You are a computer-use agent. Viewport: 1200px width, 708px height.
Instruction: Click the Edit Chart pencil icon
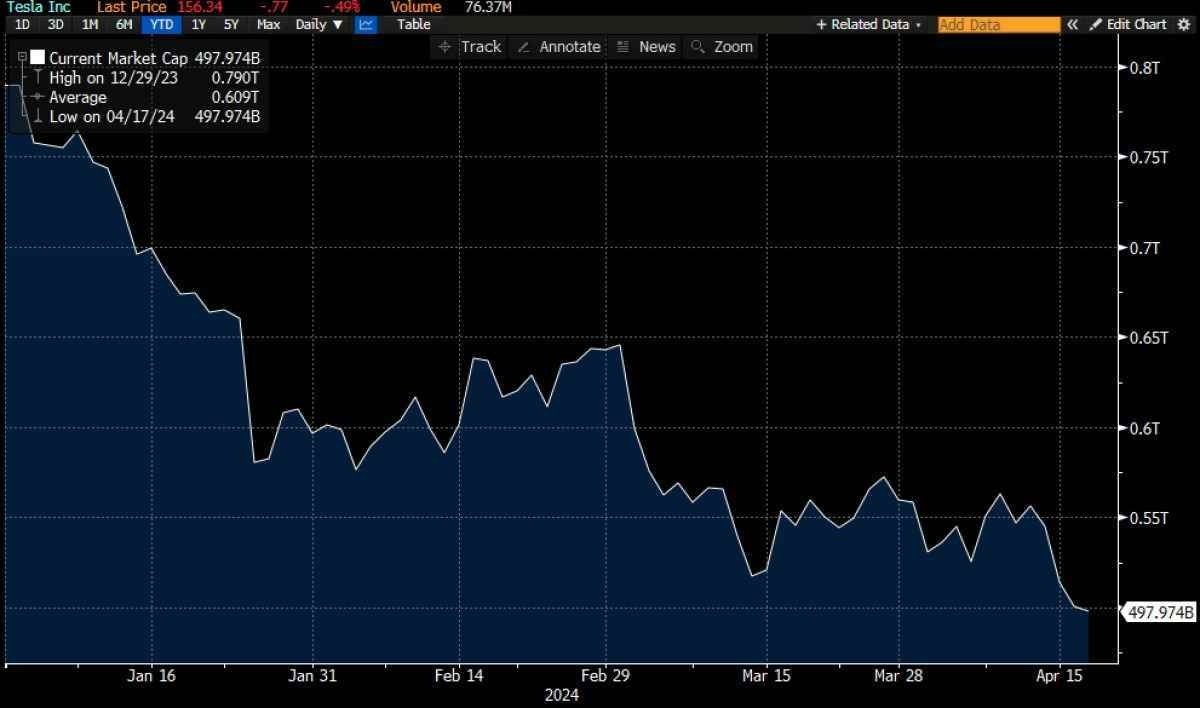click(1096, 24)
